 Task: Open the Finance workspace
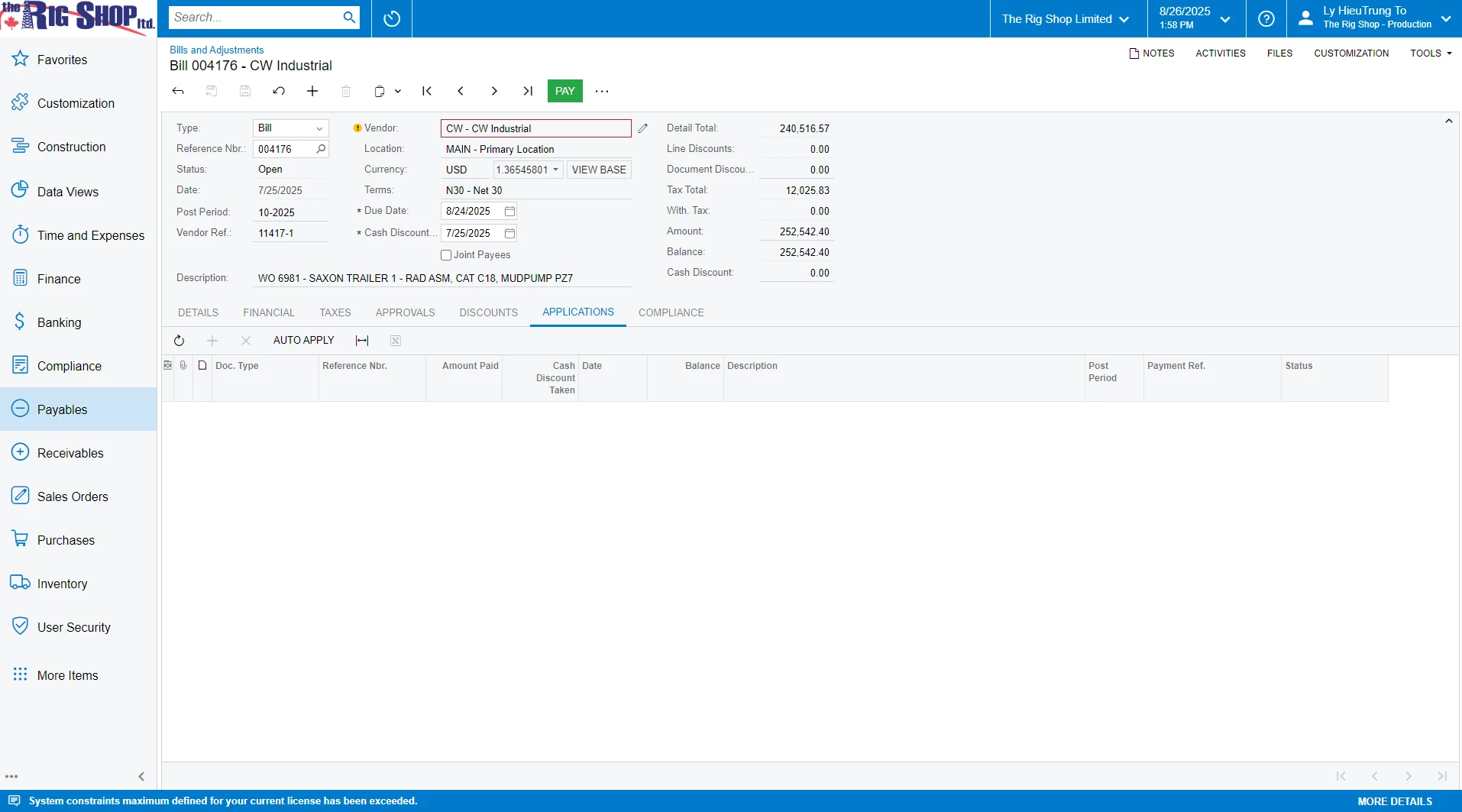point(78,279)
